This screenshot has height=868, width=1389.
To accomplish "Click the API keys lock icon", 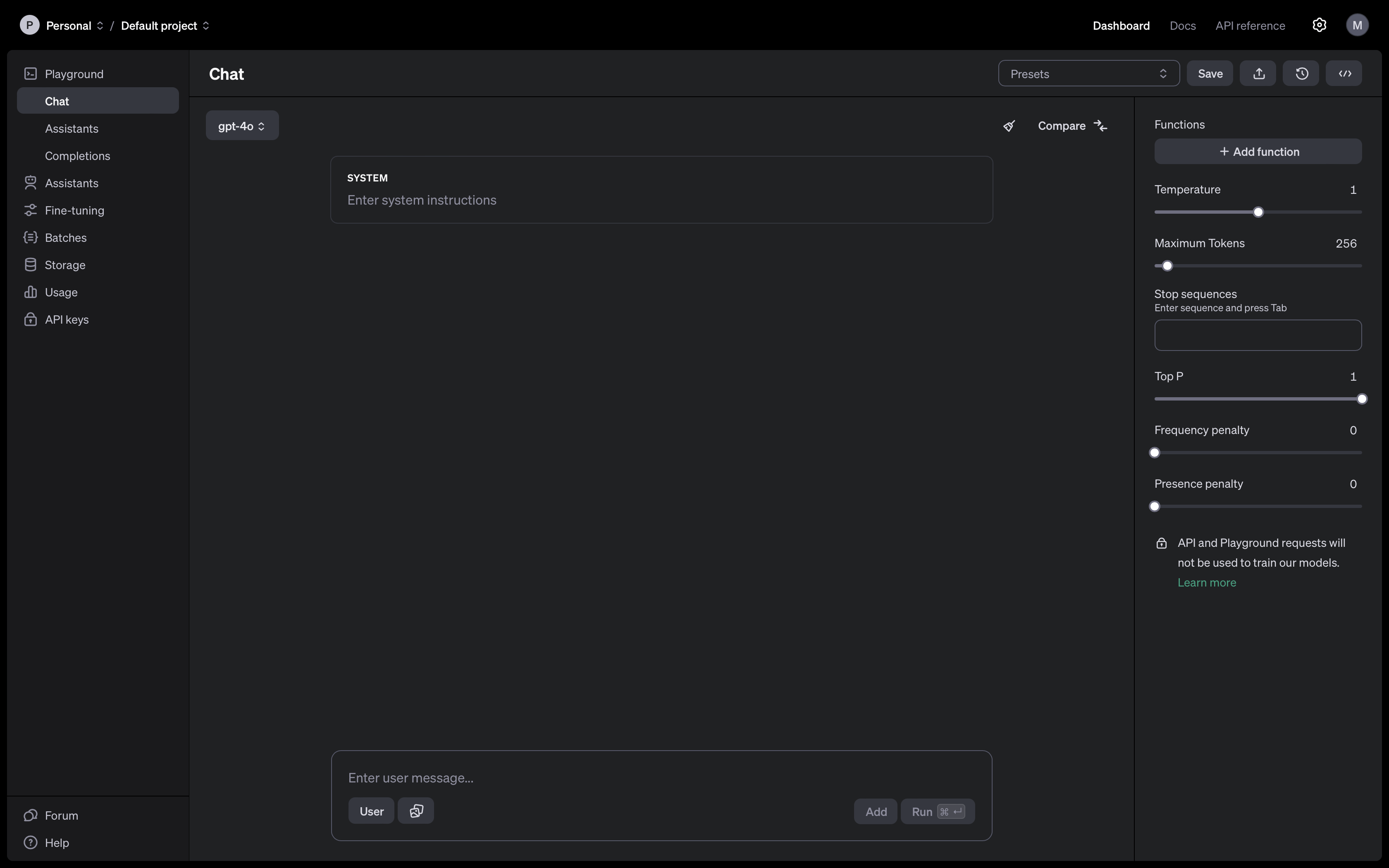I will point(31,319).
